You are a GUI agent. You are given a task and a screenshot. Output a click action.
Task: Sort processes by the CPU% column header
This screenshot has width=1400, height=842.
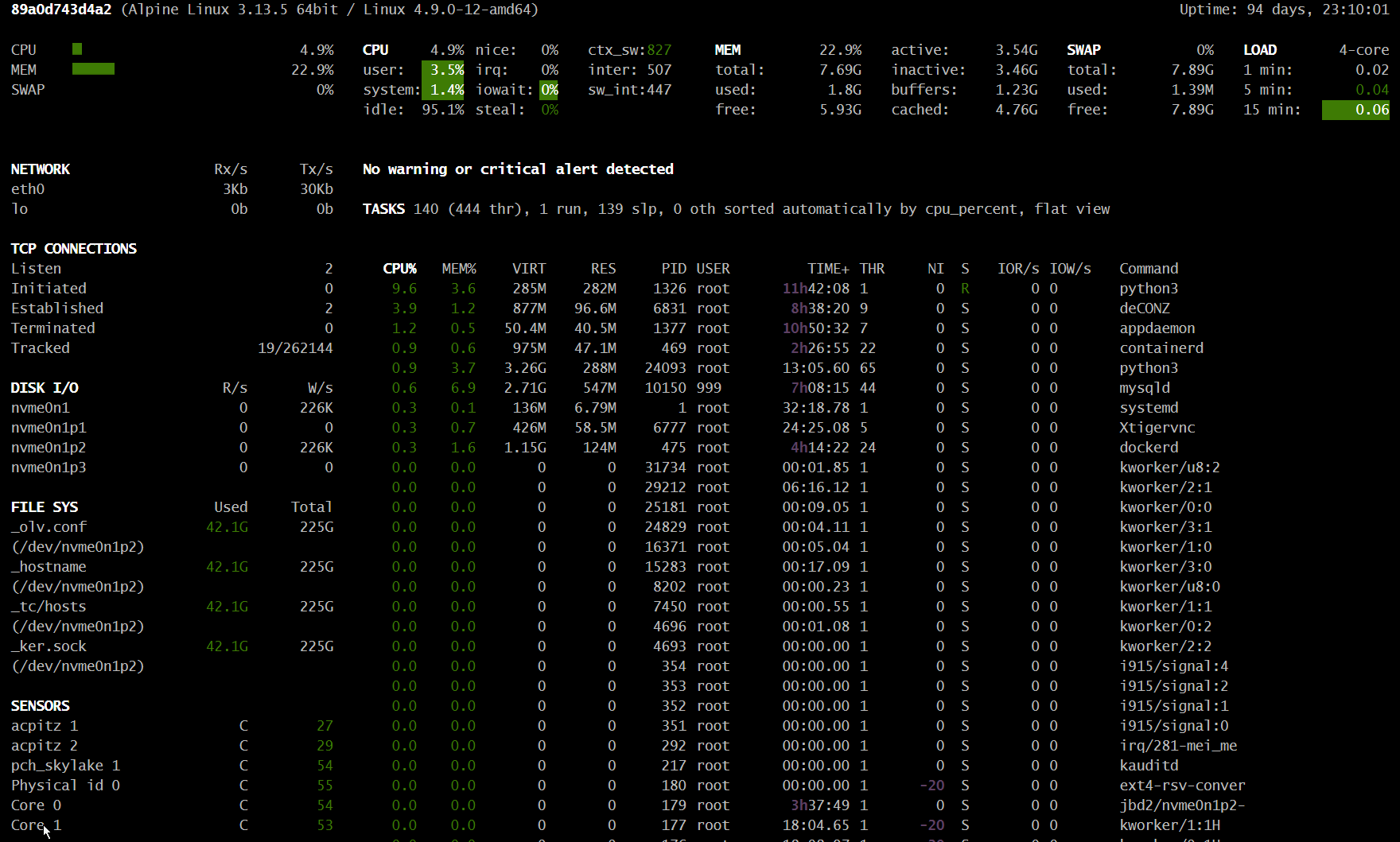[399, 269]
